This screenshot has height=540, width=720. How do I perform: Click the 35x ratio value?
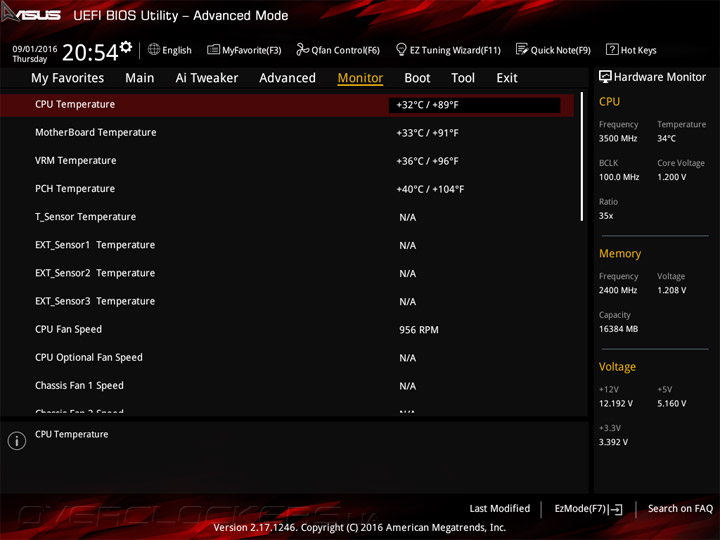point(606,215)
